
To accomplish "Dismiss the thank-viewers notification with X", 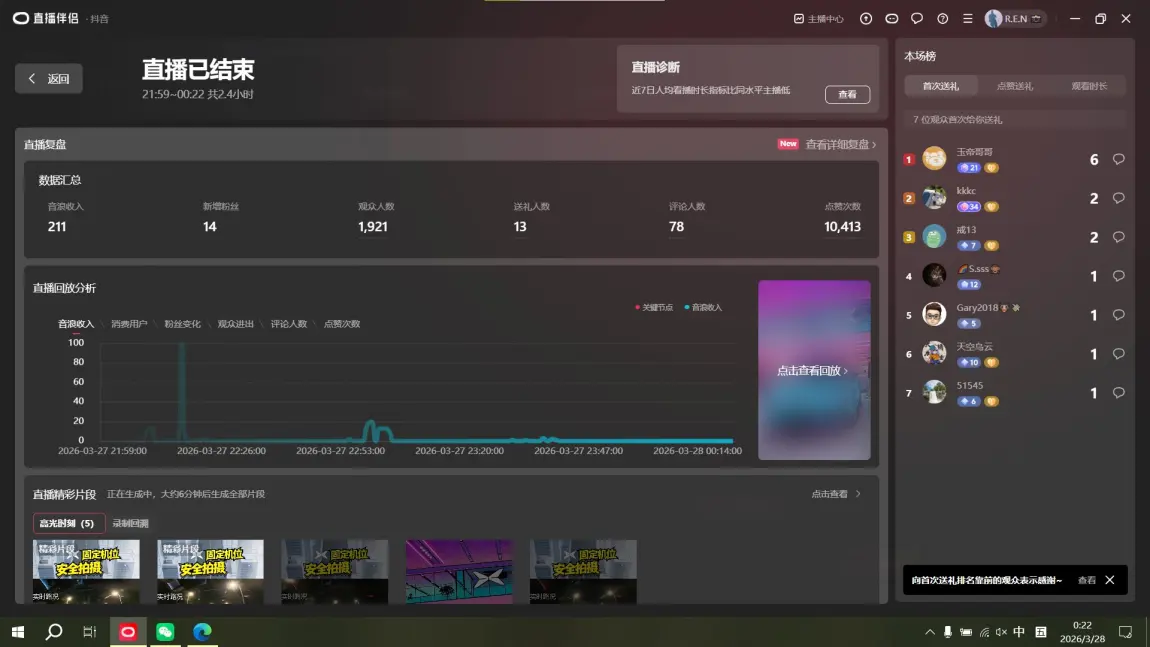I will (x=1109, y=580).
